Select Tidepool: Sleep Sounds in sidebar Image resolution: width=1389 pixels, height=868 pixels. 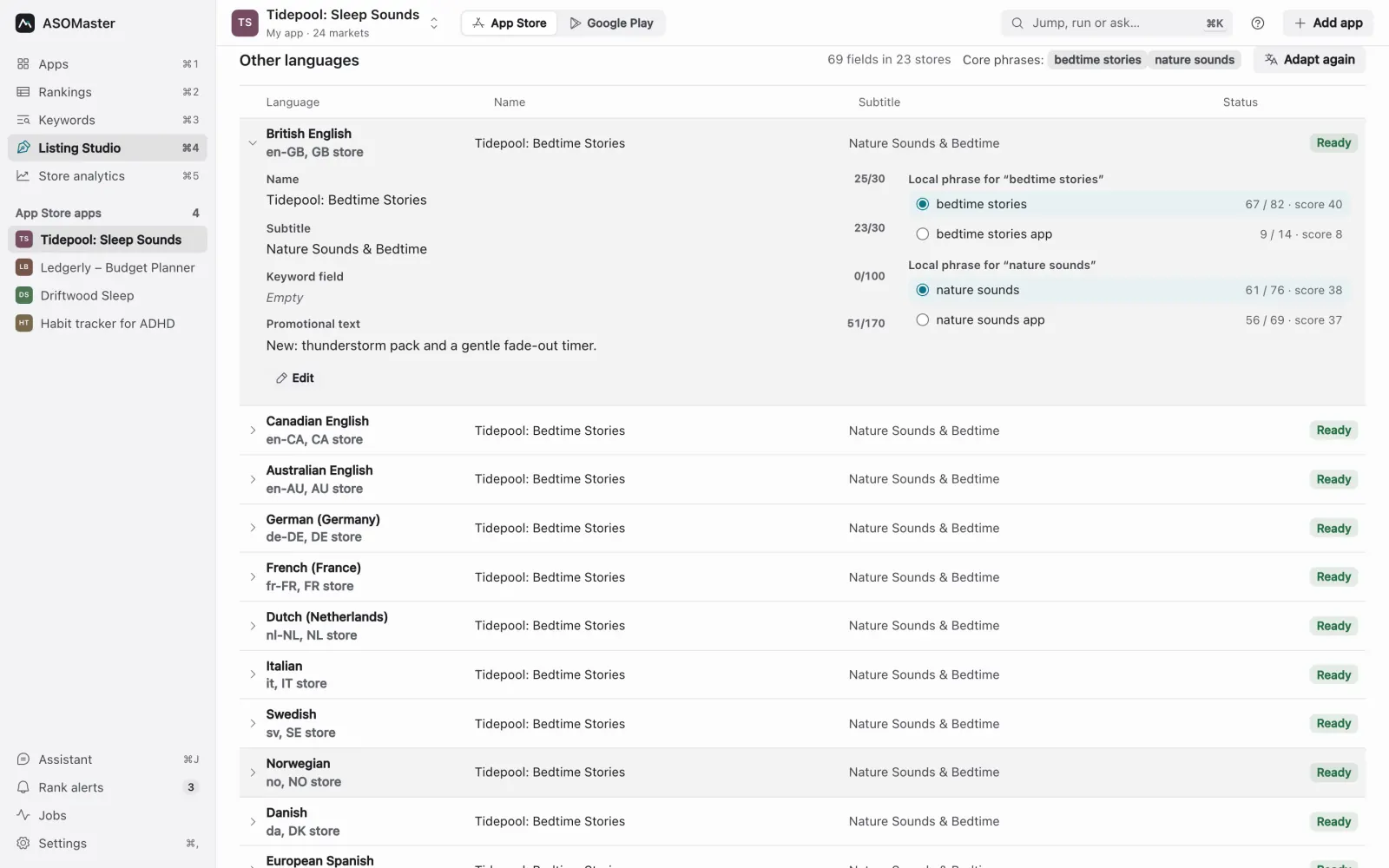point(108,240)
